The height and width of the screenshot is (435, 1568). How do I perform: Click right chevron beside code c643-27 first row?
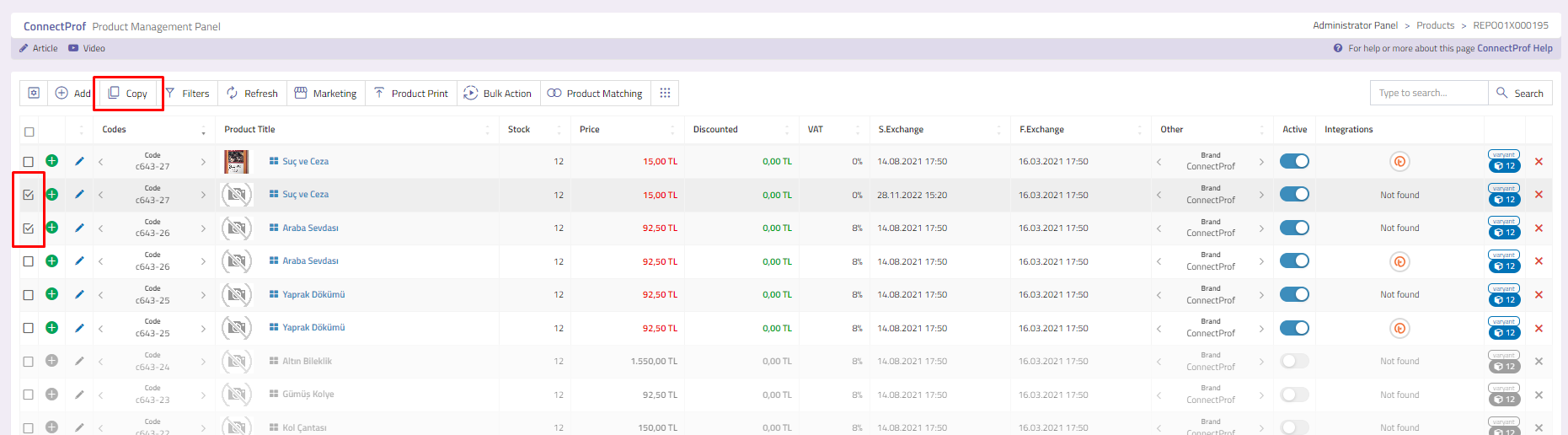pos(203,162)
